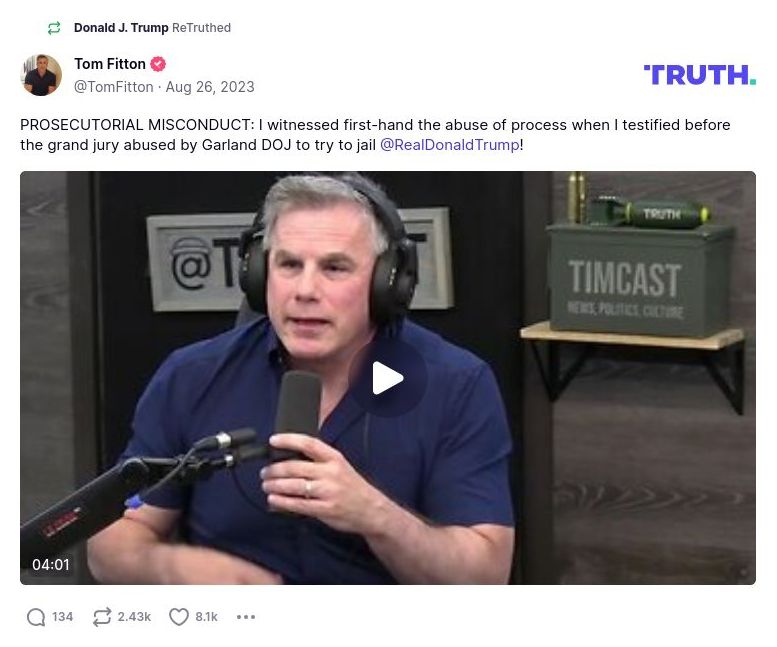Click the Aug 26, 2023 timestamp
The height and width of the screenshot is (647, 777).
(210, 87)
